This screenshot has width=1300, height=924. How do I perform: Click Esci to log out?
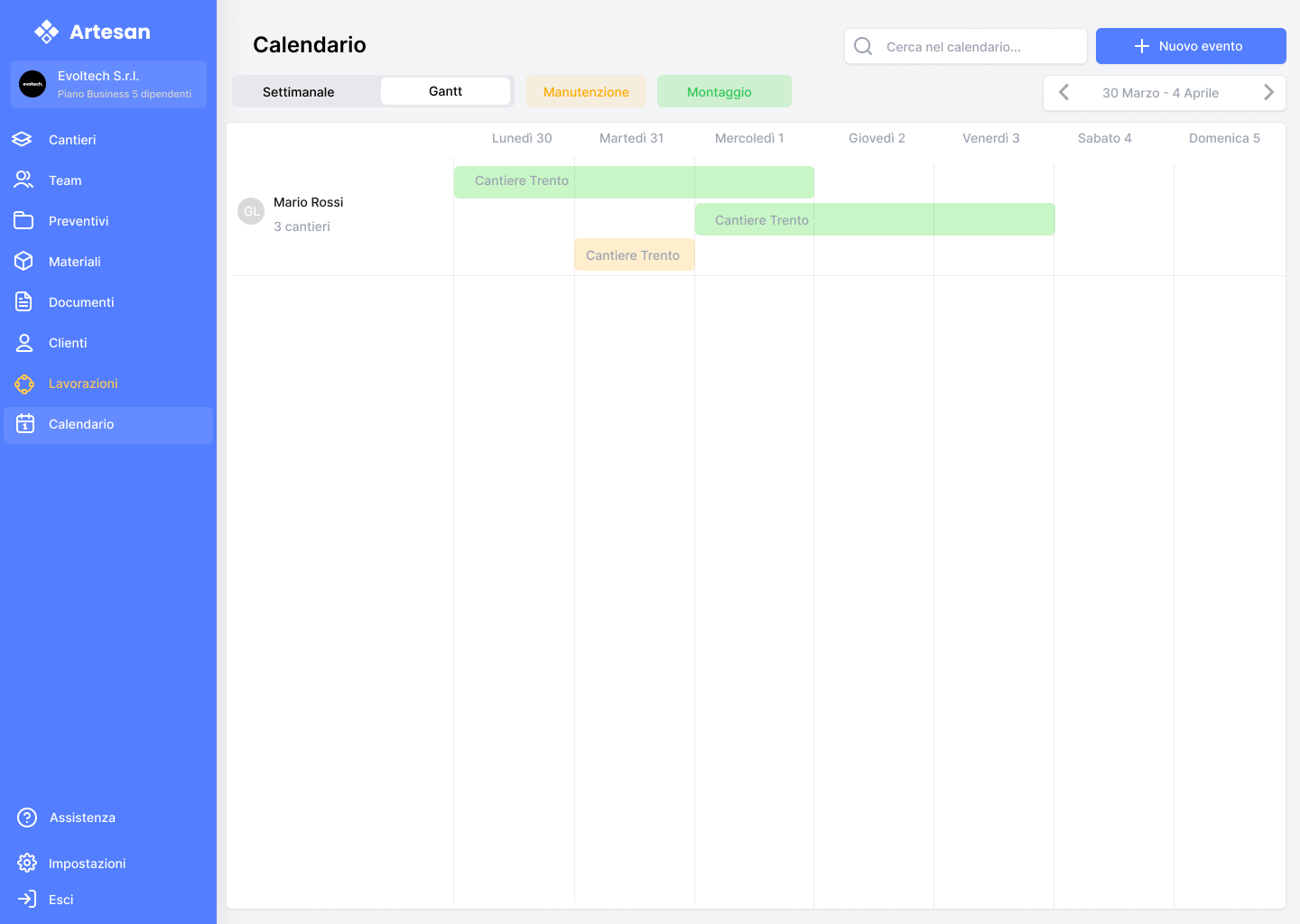point(60,900)
